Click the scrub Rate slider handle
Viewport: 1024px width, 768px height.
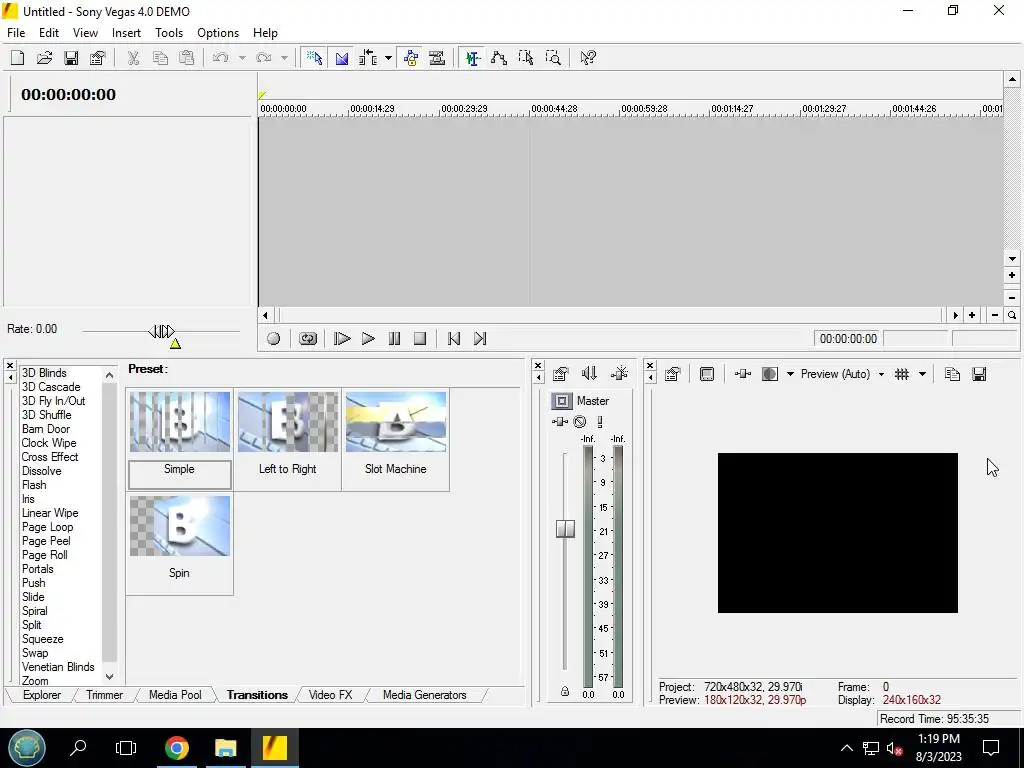point(161,332)
